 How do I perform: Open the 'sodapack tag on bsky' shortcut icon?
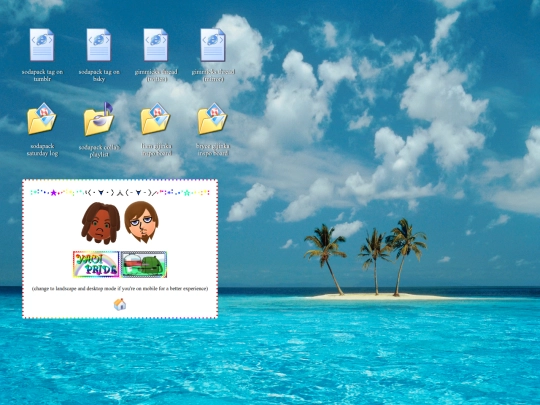pyautogui.click(x=99, y=45)
